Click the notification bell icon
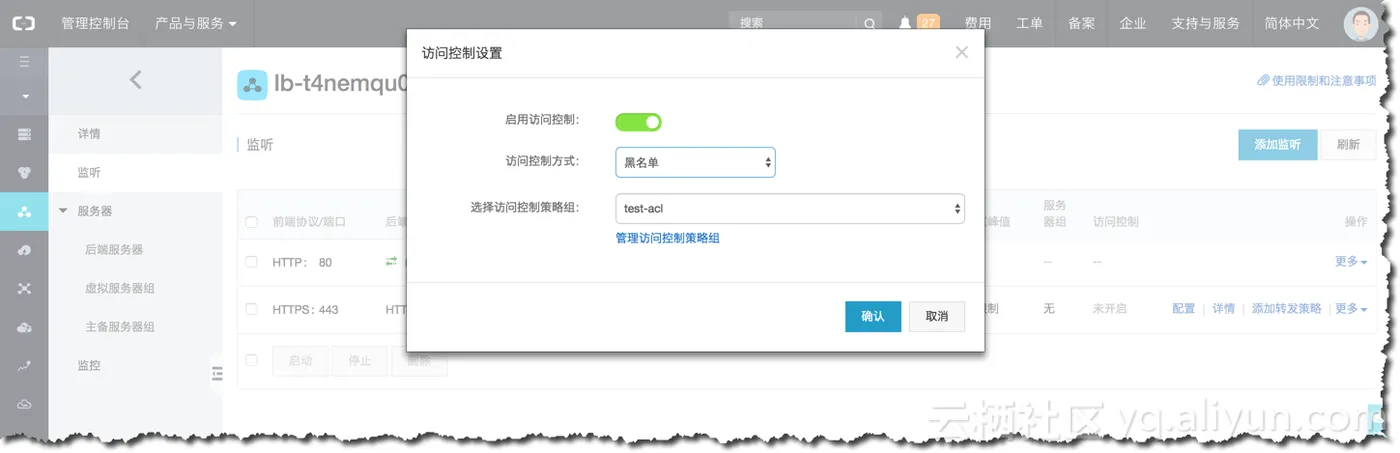 click(x=905, y=23)
